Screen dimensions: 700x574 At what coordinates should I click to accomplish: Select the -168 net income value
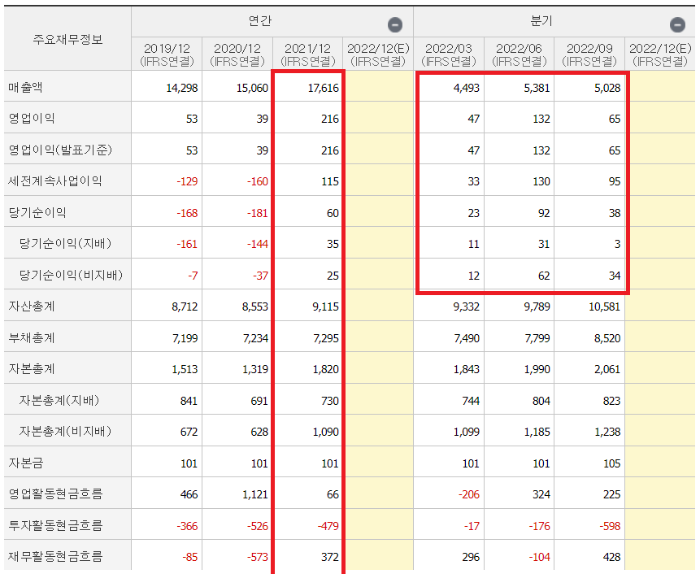[187, 213]
